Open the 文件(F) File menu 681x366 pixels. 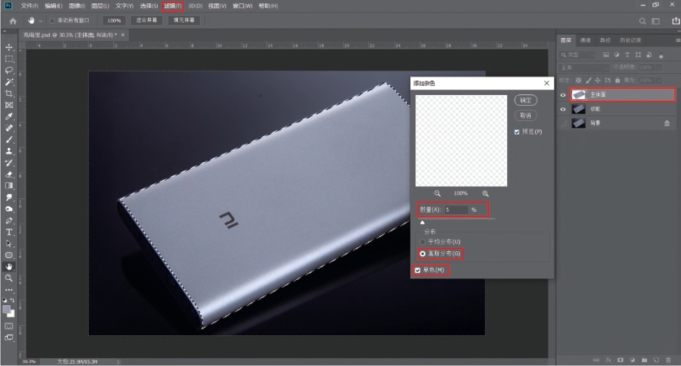click(x=30, y=6)
